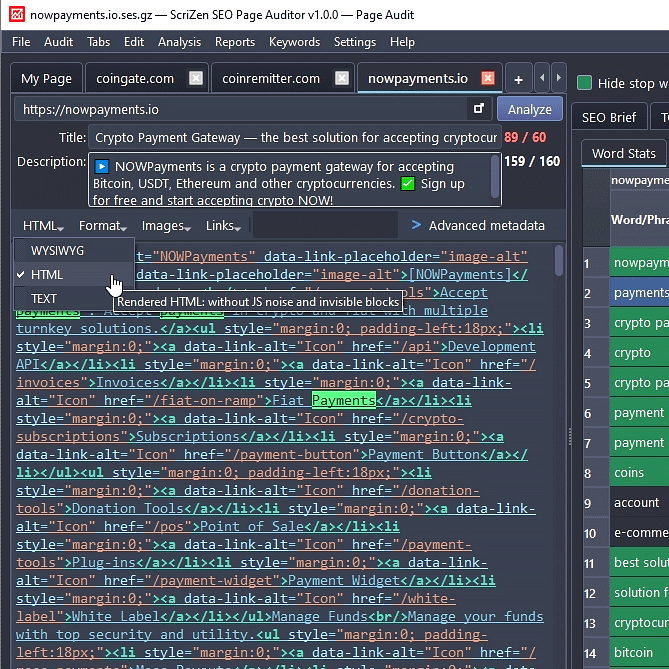Viewport: 669px width, 669px height.
Task: Open URL in external browser icon
Action: 479,109
